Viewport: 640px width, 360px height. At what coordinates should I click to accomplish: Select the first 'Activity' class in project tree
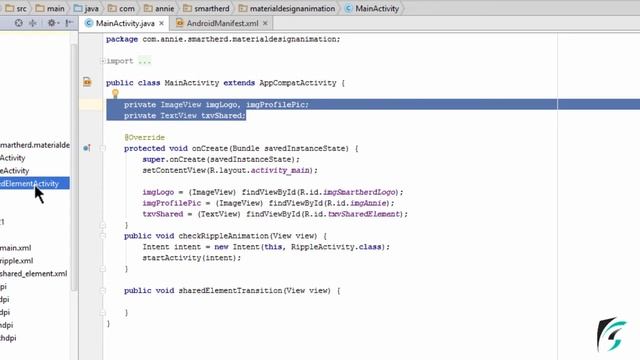13,158
